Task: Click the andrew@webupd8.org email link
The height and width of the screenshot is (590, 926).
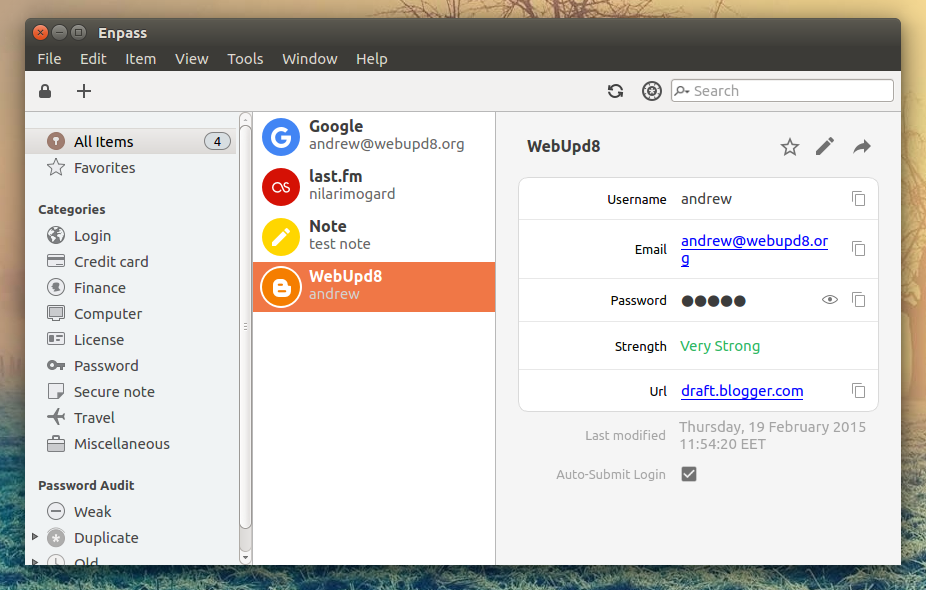Action: coord(754,249)
